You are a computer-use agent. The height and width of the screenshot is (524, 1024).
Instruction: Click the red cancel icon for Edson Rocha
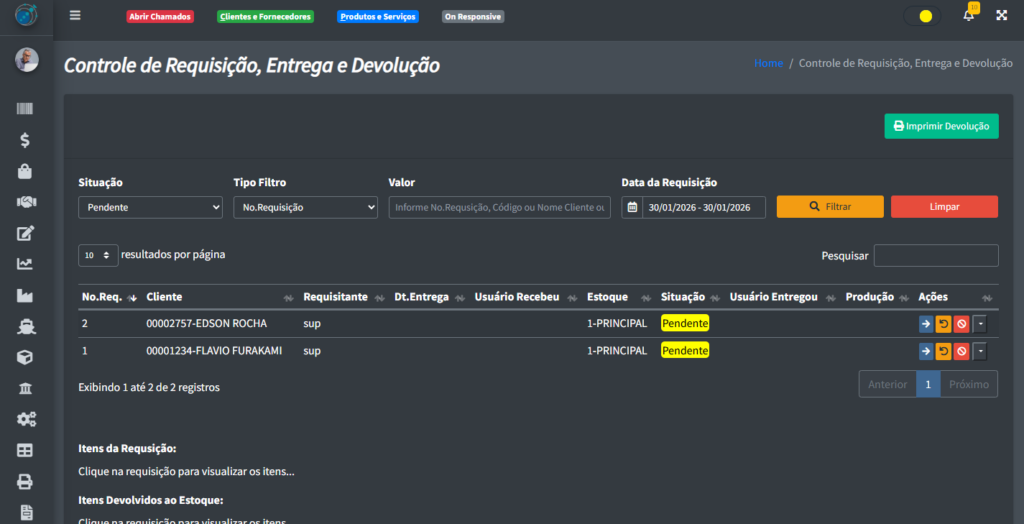961,324
